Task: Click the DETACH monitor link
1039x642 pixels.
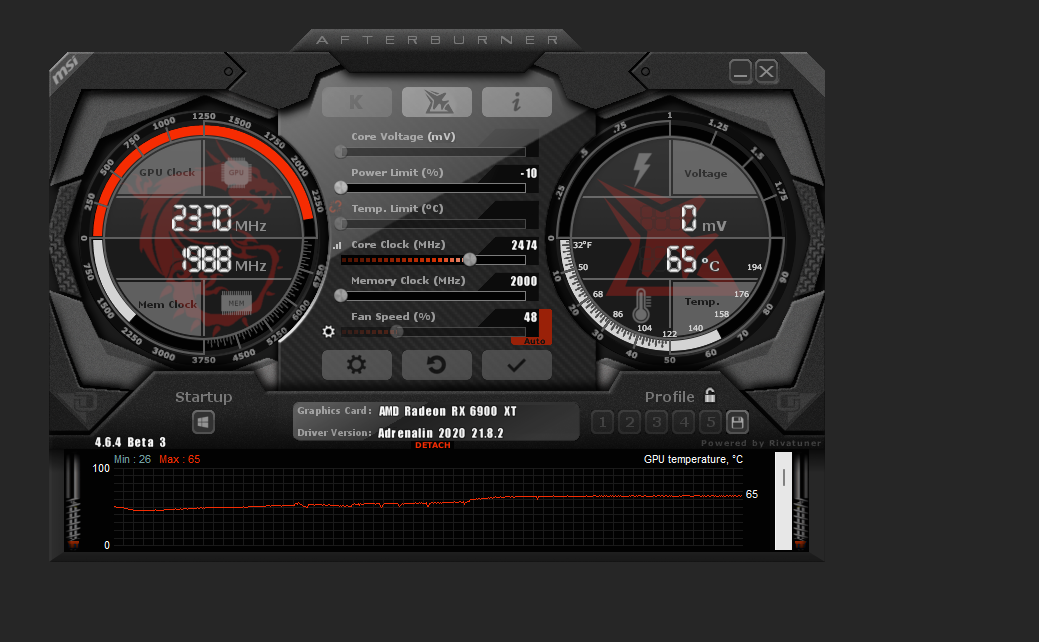Action: coord(433,445)
